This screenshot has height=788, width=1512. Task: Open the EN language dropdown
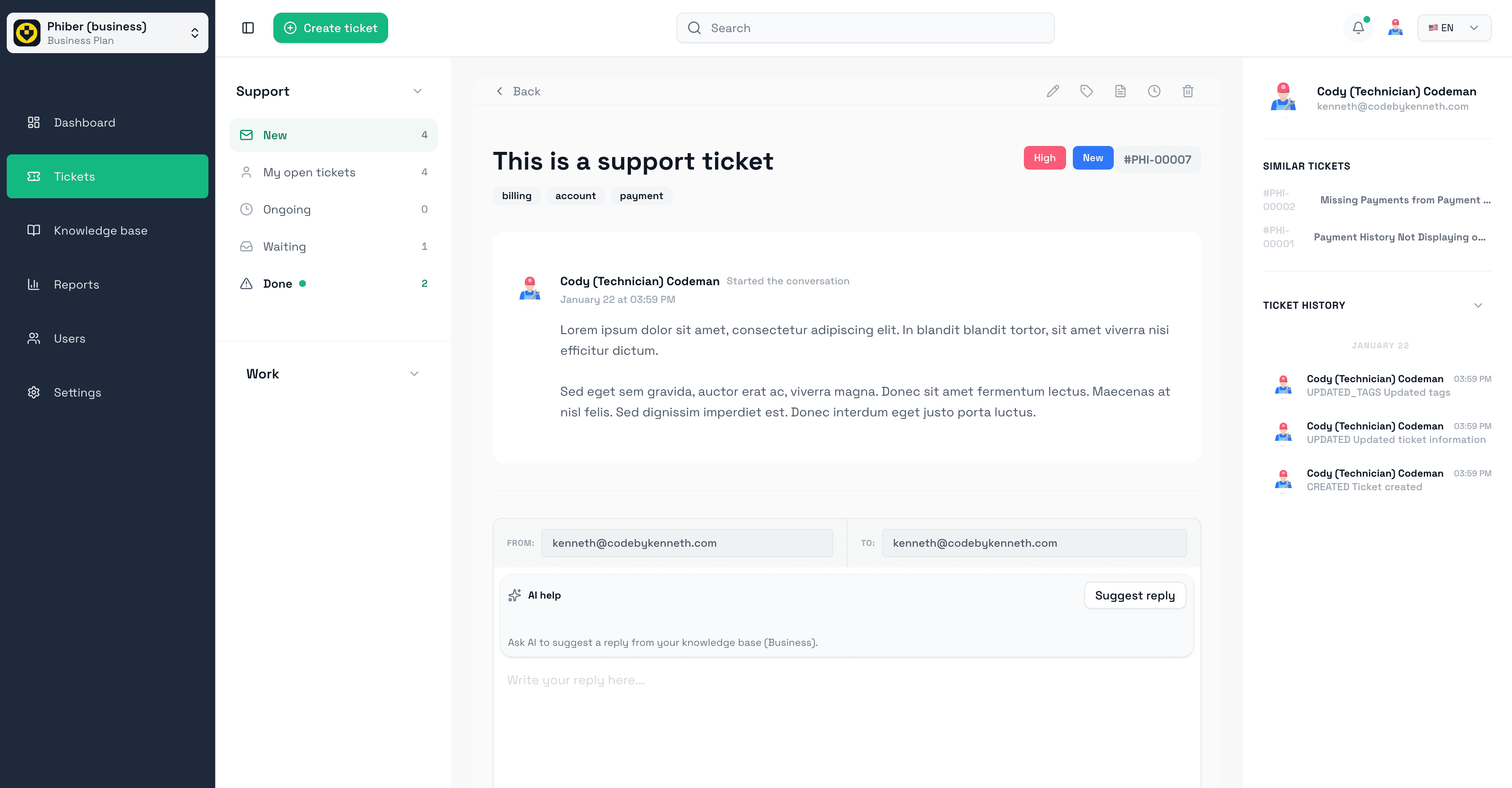click(x=1454, y=27)
